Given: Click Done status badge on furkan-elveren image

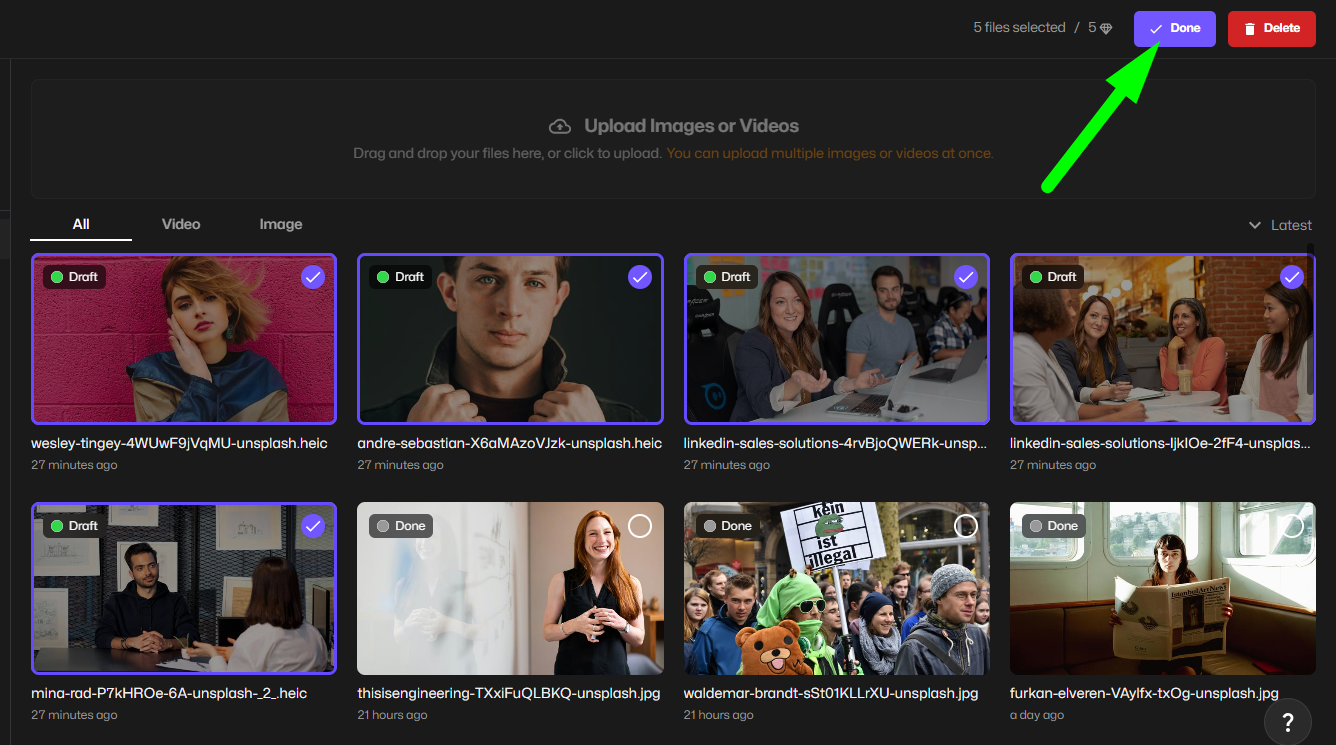Looking at the screenshot, I should pyautogui.click(x=1053, y=526).
